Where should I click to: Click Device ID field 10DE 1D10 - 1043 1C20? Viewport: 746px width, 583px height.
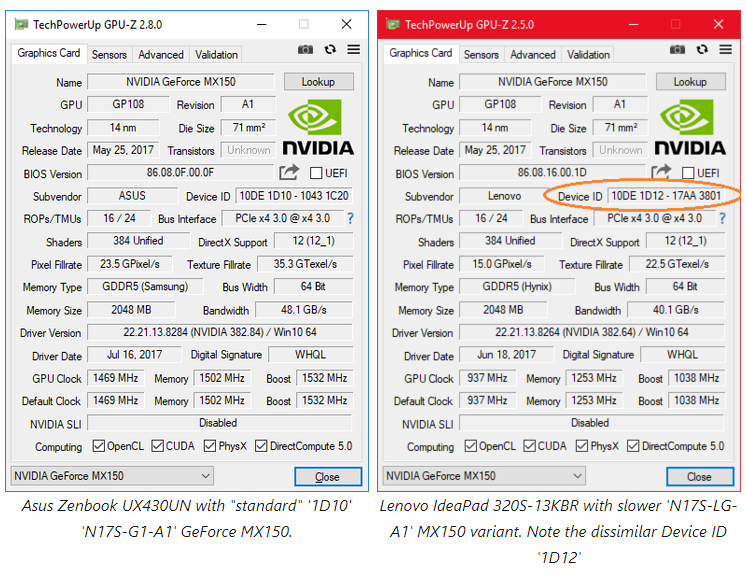294,196
